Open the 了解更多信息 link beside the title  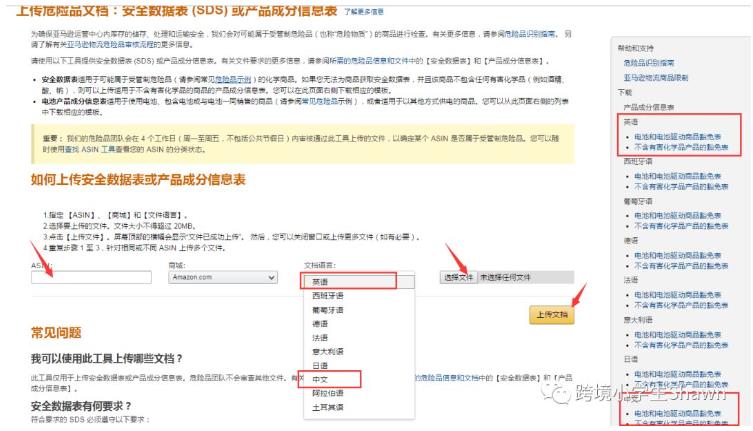click(x=365, y=11)
